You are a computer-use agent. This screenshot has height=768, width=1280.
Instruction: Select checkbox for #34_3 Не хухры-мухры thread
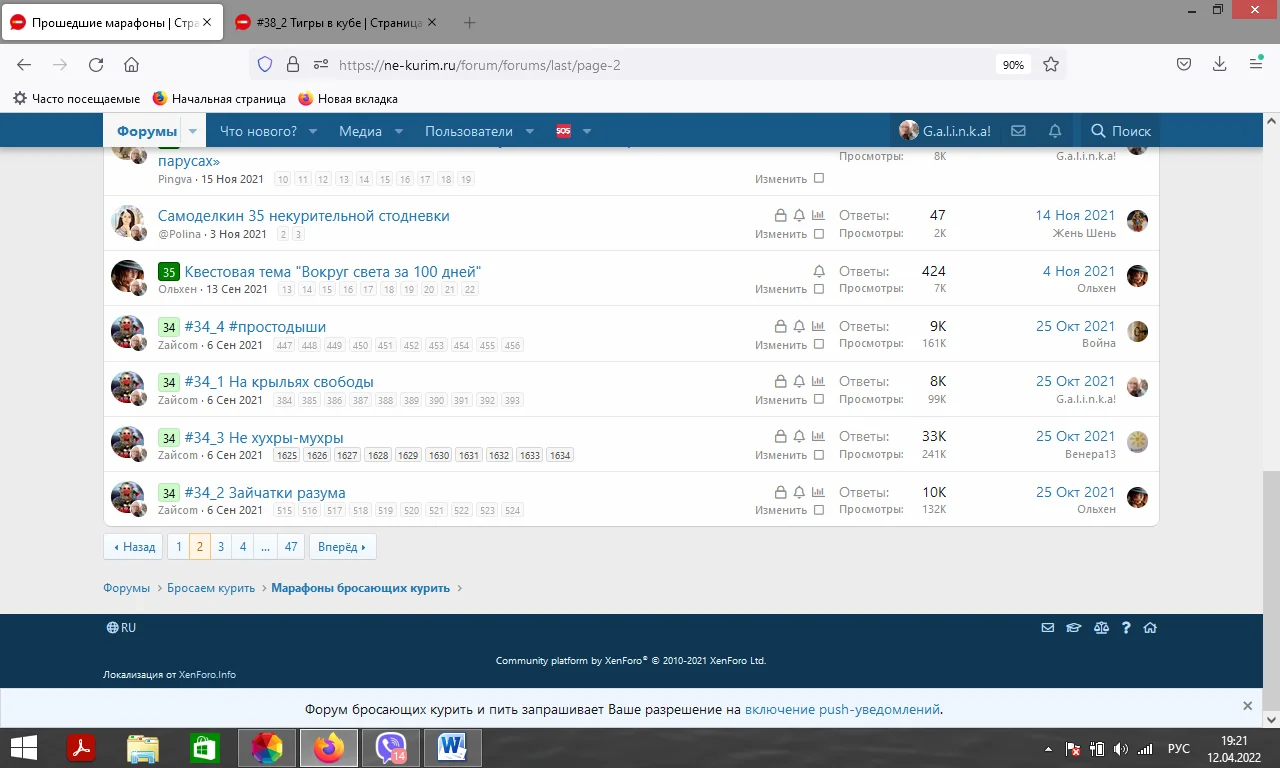[x=819, y=455]
